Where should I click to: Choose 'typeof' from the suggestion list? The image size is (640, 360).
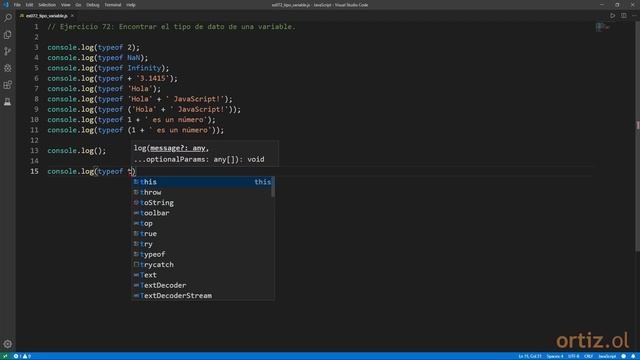[x=202, y=254]
